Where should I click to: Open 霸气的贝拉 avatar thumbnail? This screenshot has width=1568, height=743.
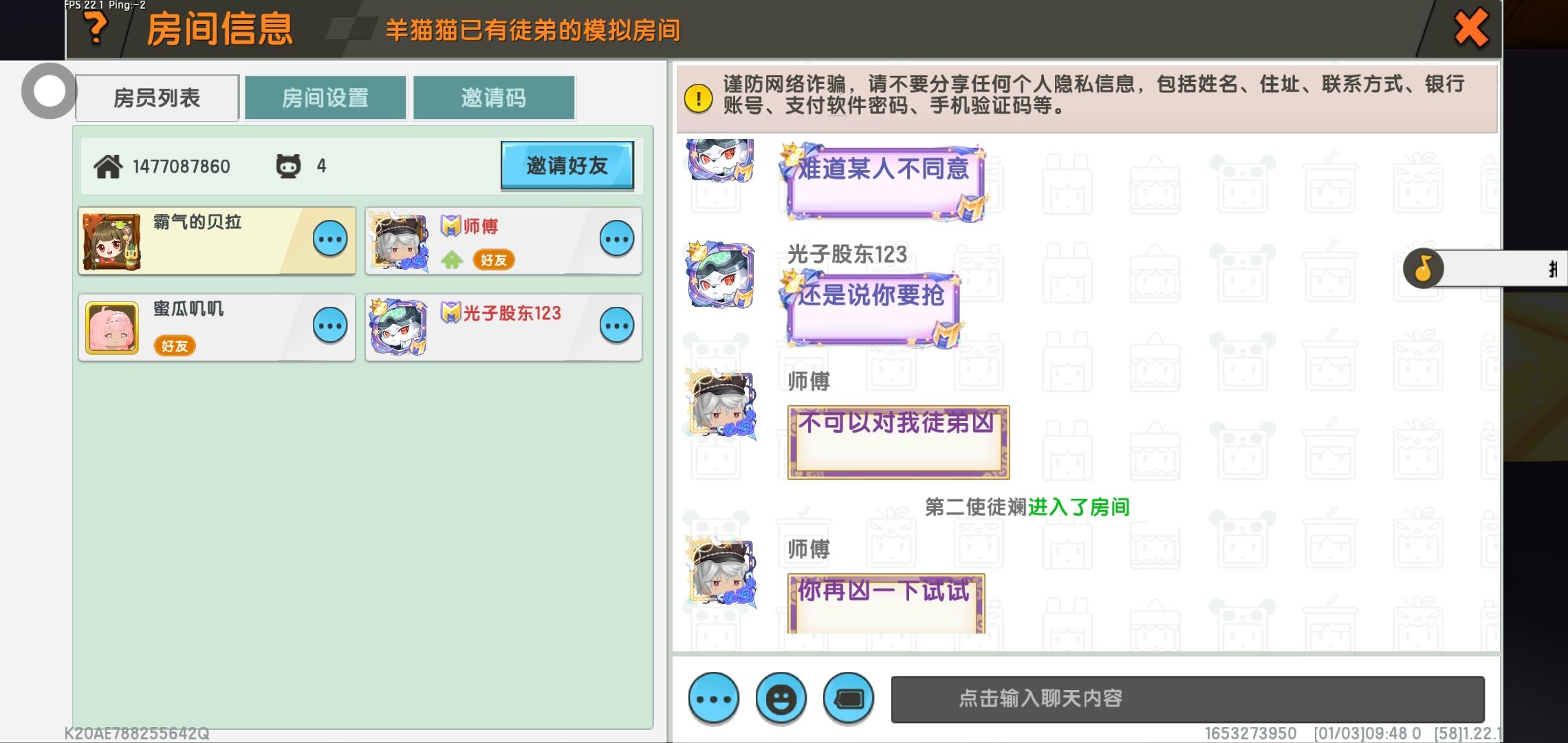pyautogui.click(x=111, y=241)
